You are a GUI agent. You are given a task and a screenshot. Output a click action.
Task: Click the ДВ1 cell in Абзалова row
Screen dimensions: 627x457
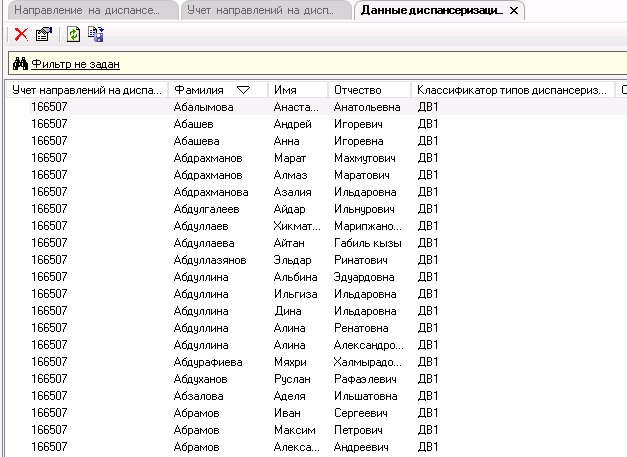428,396
